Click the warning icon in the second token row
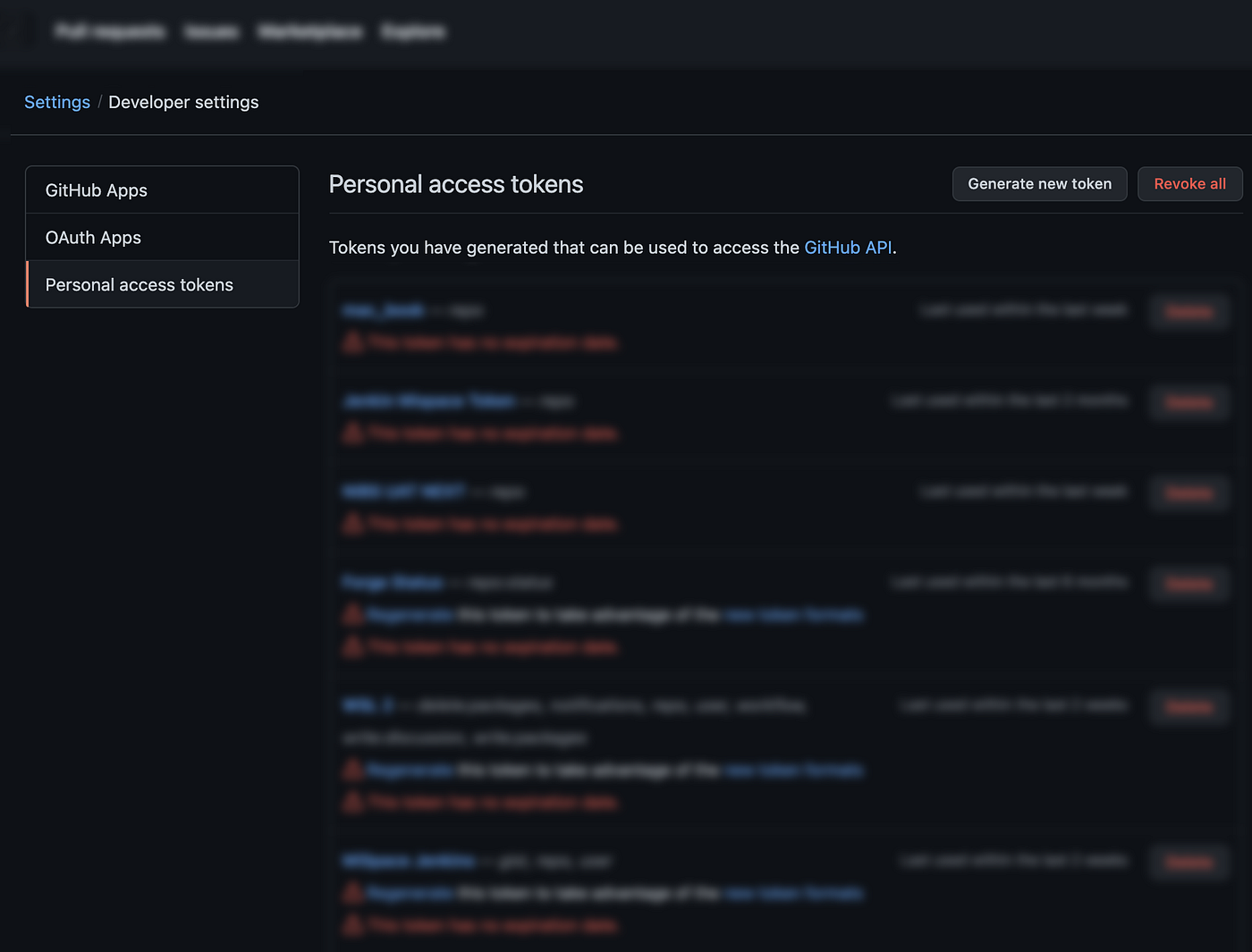 point(352,434)
